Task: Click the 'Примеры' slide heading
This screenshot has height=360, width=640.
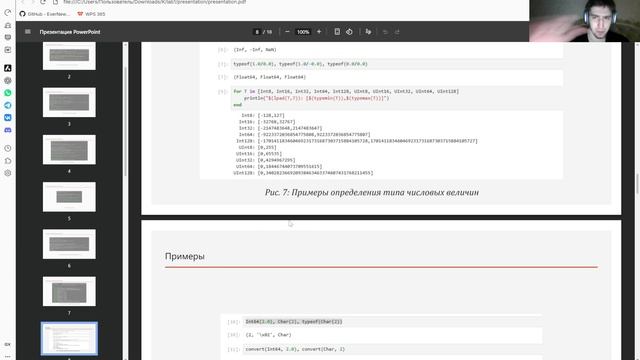Action: point(184,256)
